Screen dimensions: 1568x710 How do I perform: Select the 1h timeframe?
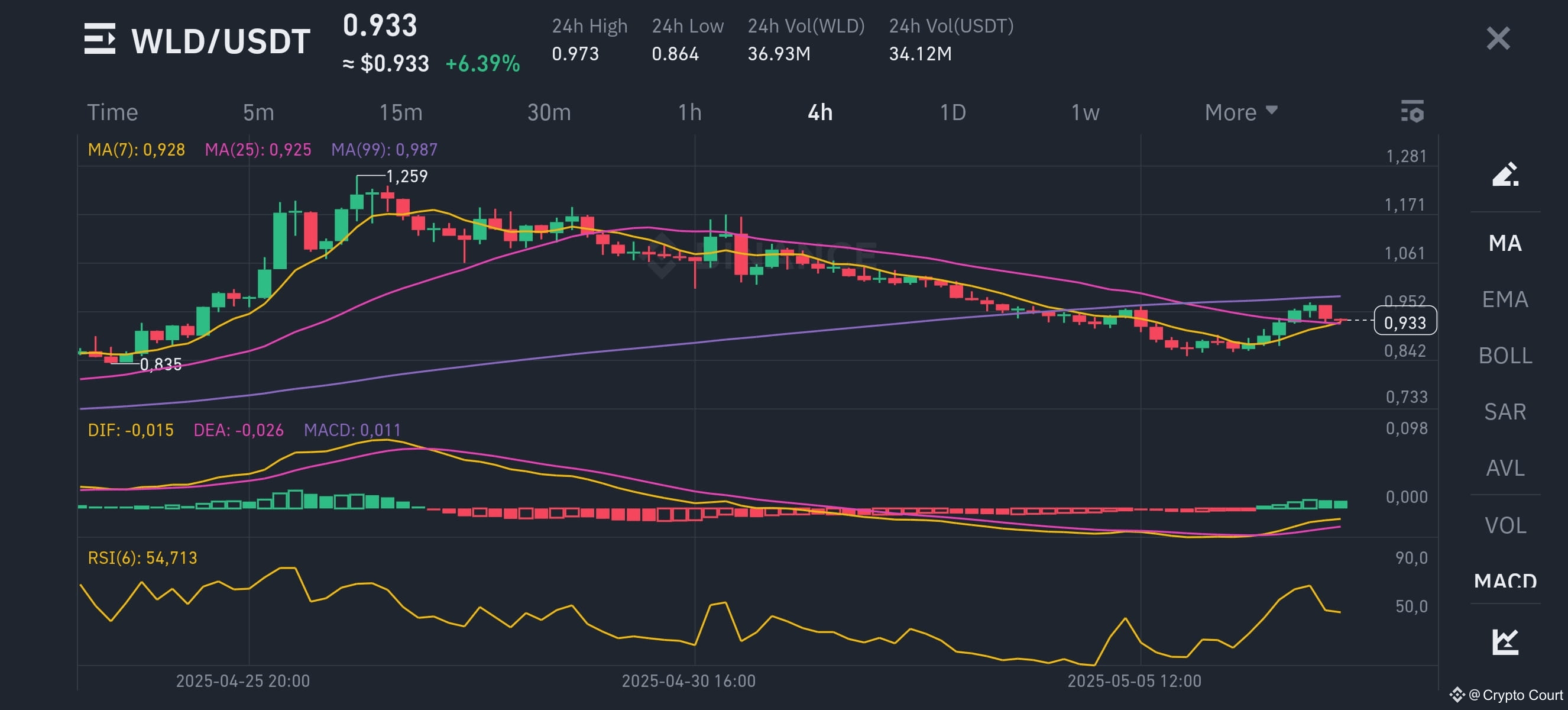point(689,112)
